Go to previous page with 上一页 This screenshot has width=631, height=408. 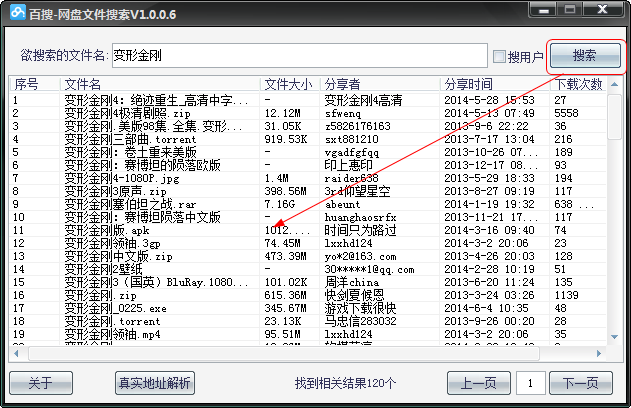(x=478, y=383)
